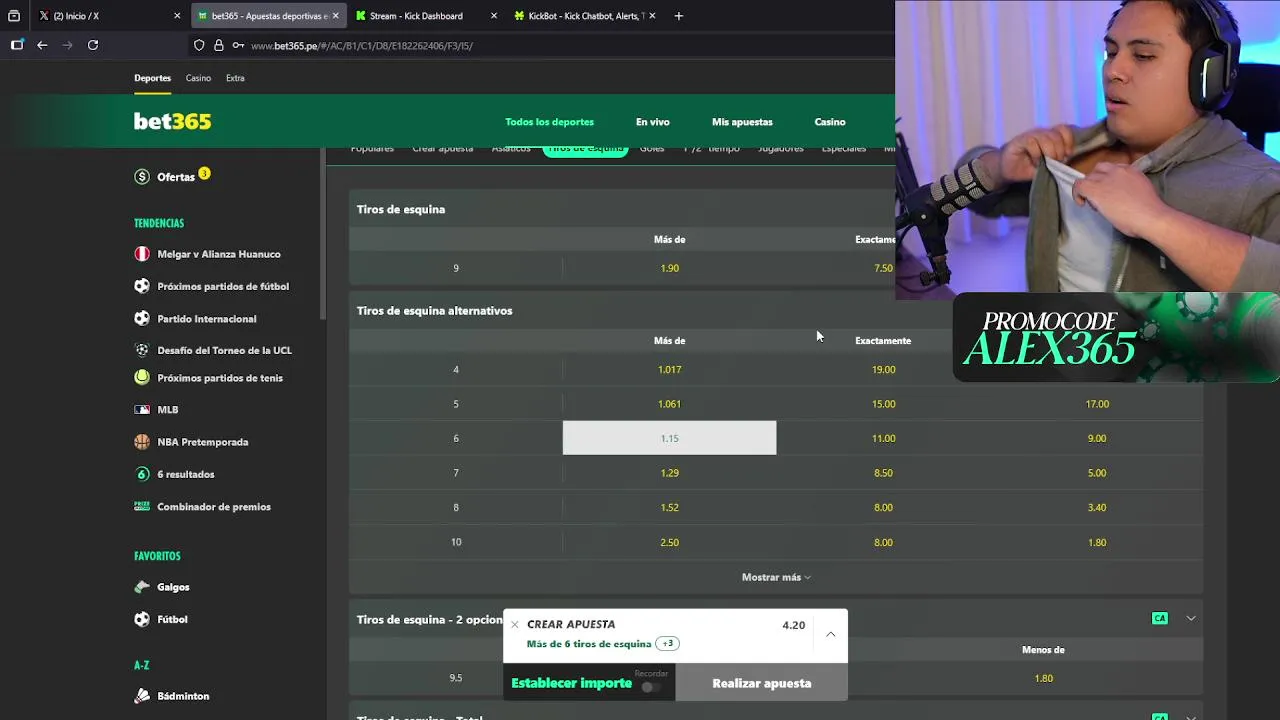The height and width of the screenshot is (720, 1280).
Task: Open Casino in the green header
Action: [830, 122]
